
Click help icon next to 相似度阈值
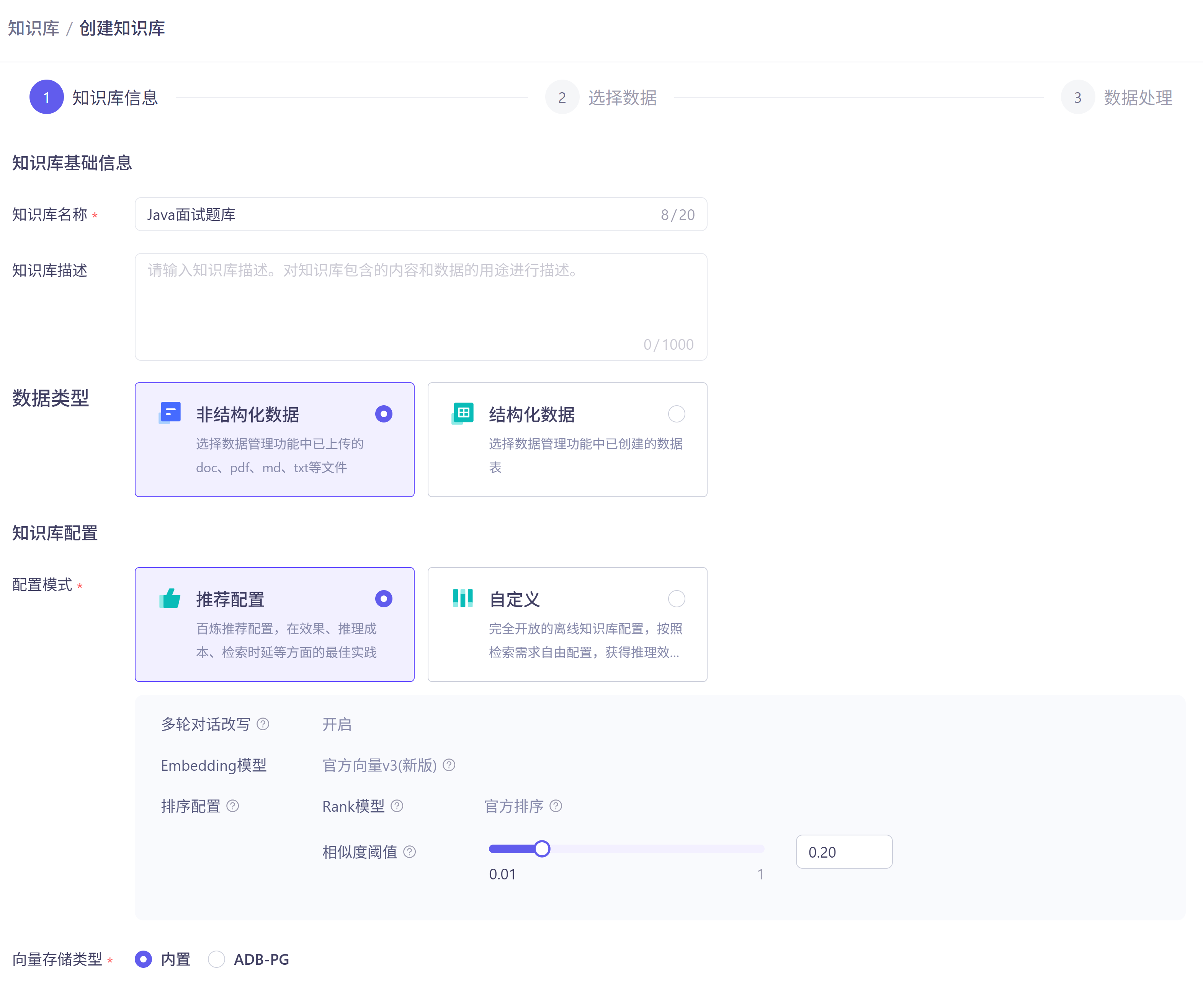pos(410,852)
